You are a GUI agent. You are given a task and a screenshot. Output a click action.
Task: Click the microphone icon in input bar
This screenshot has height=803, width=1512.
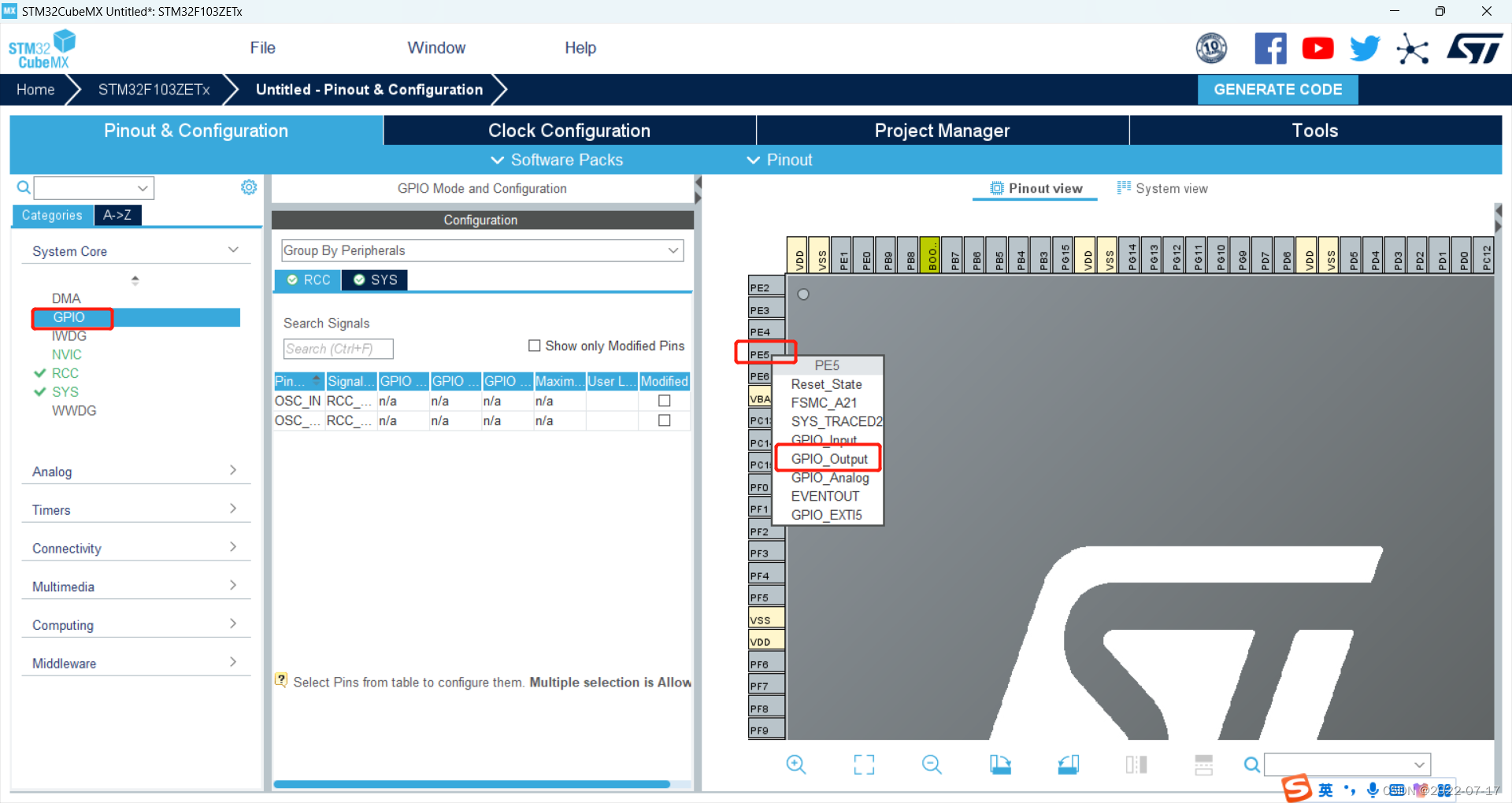click(1373, 790)
